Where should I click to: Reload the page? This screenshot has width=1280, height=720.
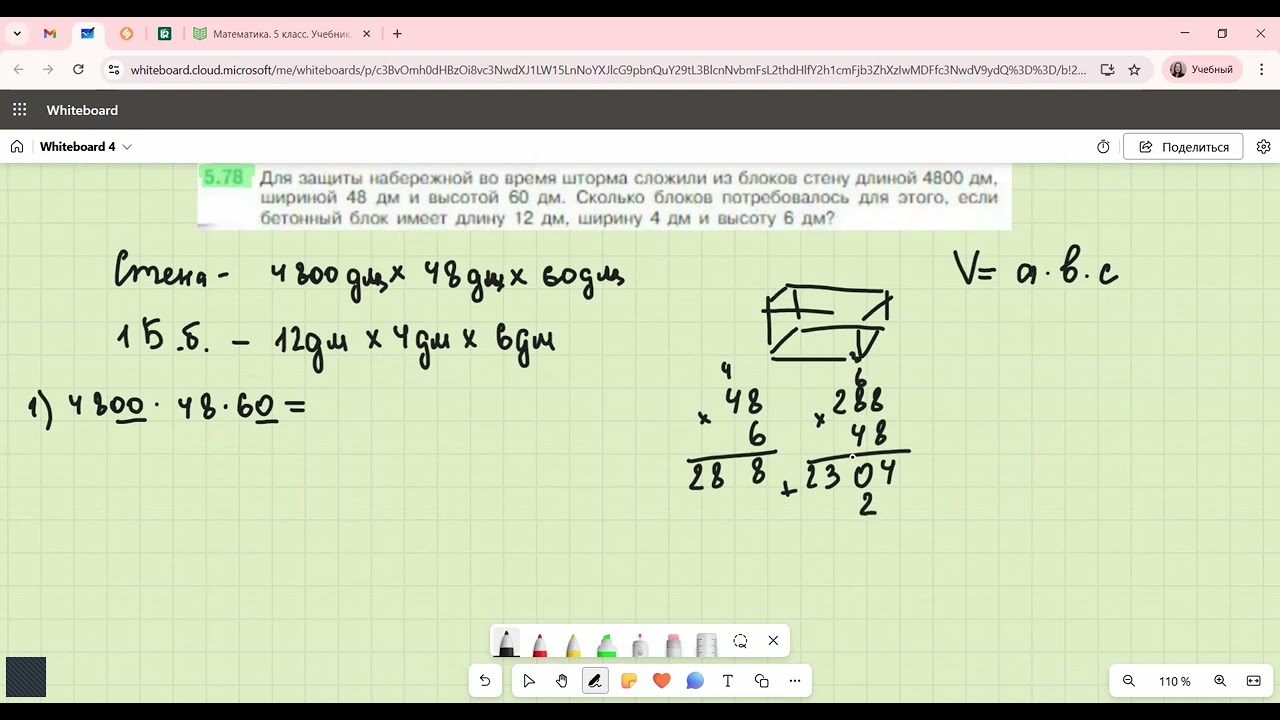79,70
